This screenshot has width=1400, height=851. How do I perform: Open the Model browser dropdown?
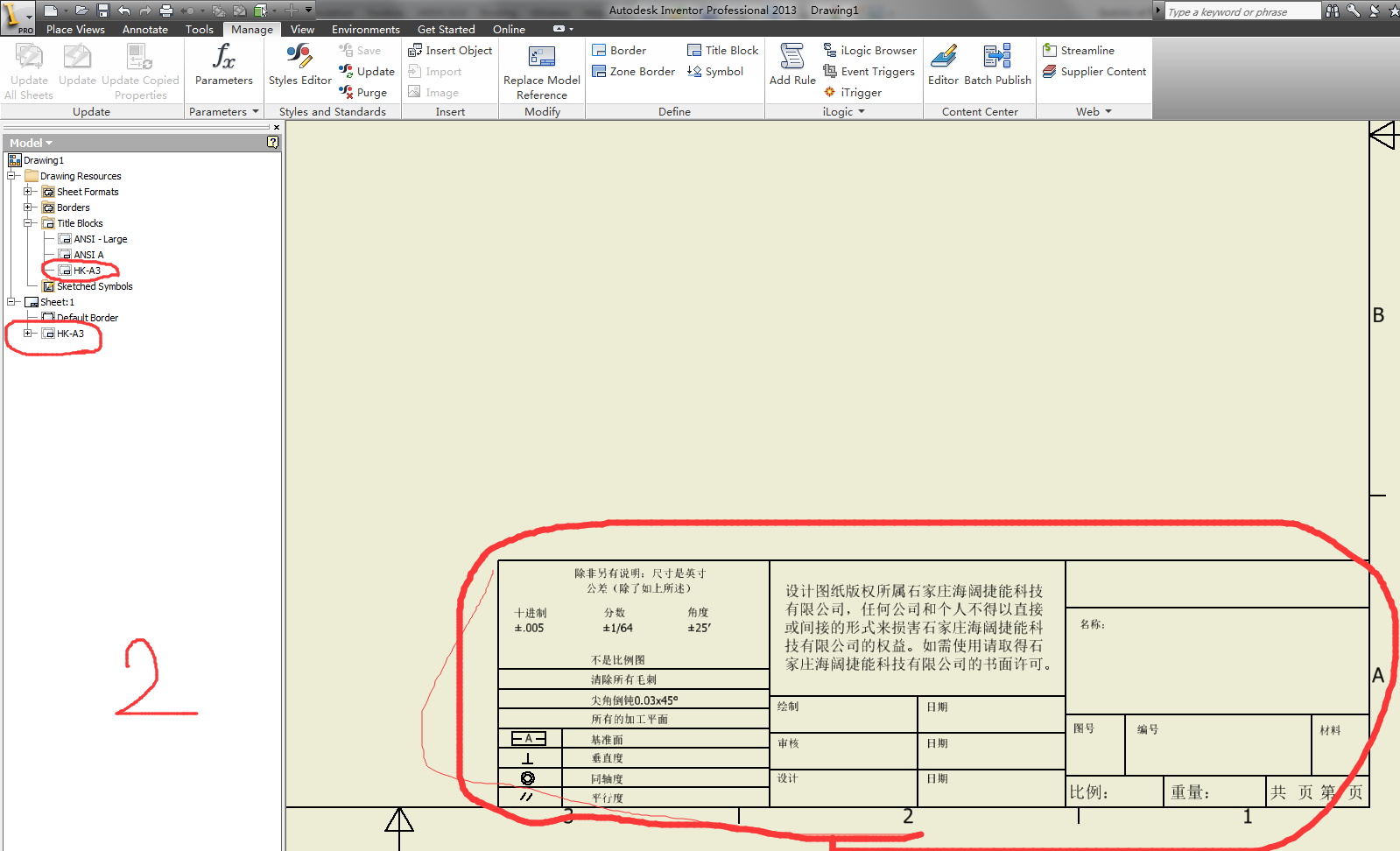32,143
